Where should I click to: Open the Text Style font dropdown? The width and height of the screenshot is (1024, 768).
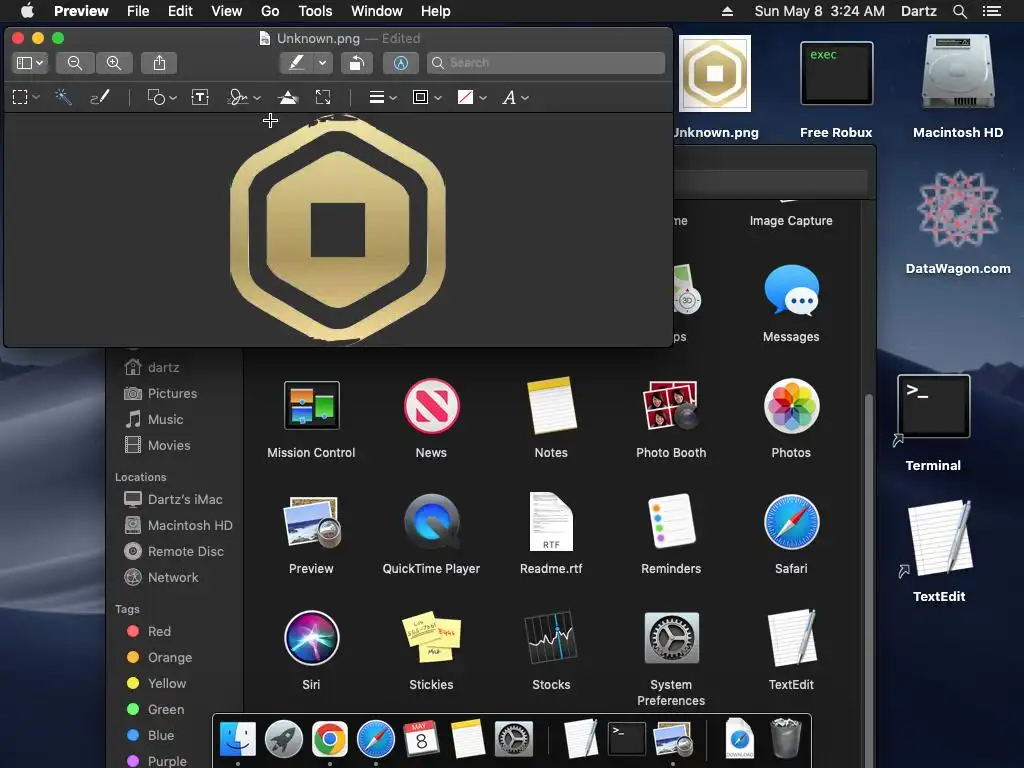[515, 97]
